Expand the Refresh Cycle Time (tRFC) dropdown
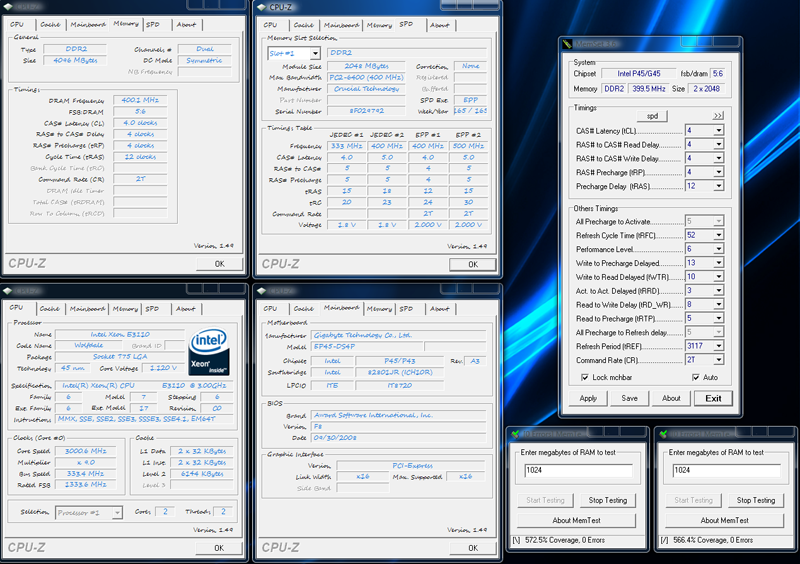Screen dimensions: 800x564 (718, 235)
